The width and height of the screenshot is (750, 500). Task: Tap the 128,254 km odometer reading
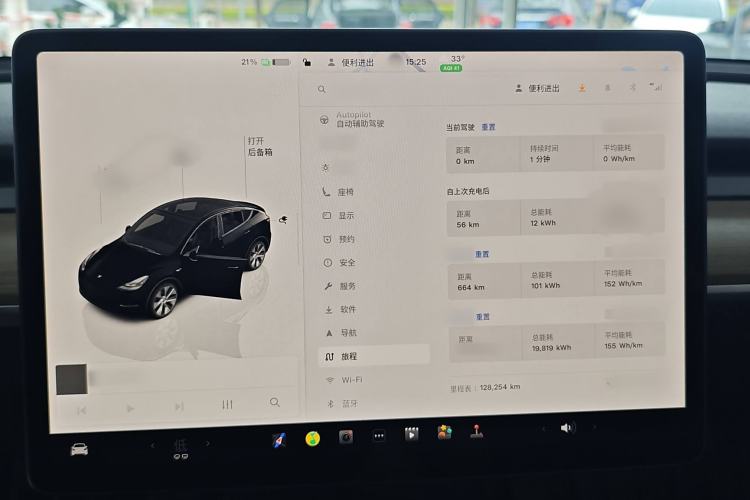click(x=500, y=387)
